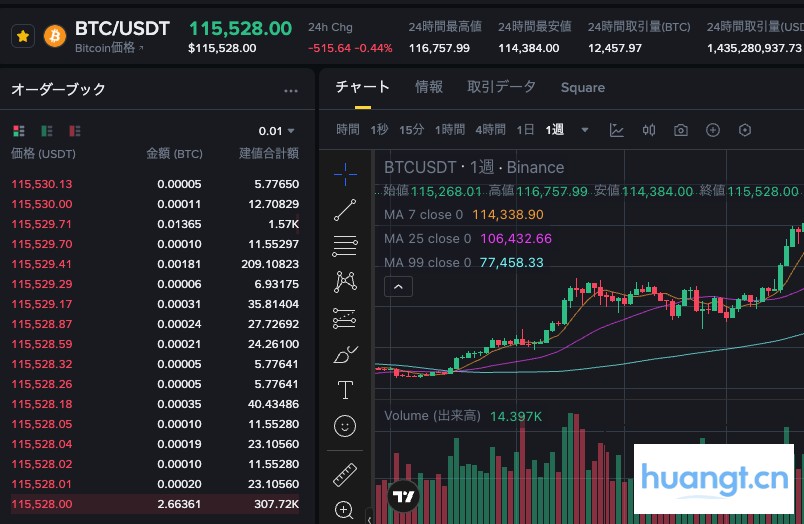The width and height of the screenshot is (804, 524).
Task: Click ask price 115,530.13 row
Action: (155, 184)
